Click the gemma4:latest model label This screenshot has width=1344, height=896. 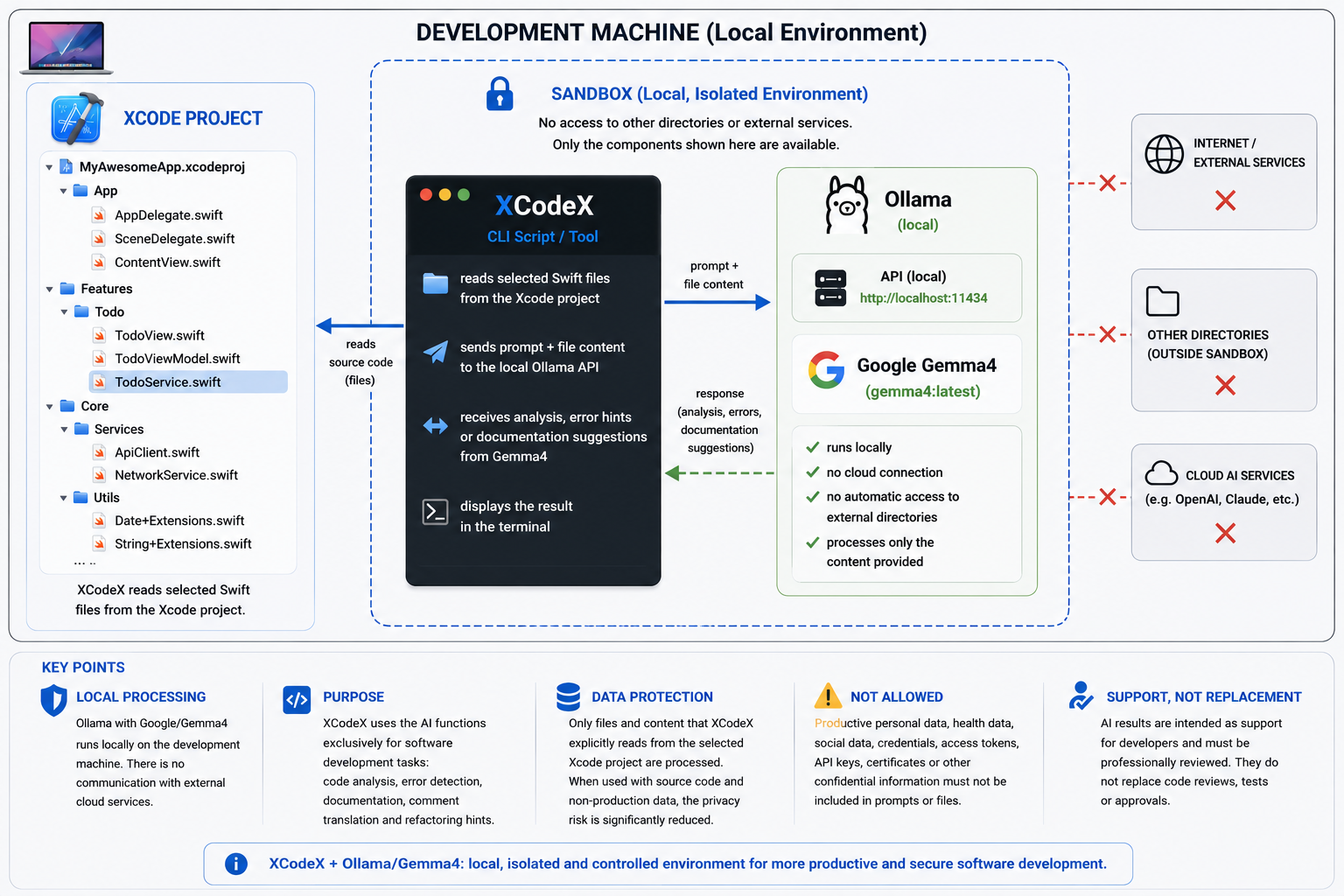(922, 391)
